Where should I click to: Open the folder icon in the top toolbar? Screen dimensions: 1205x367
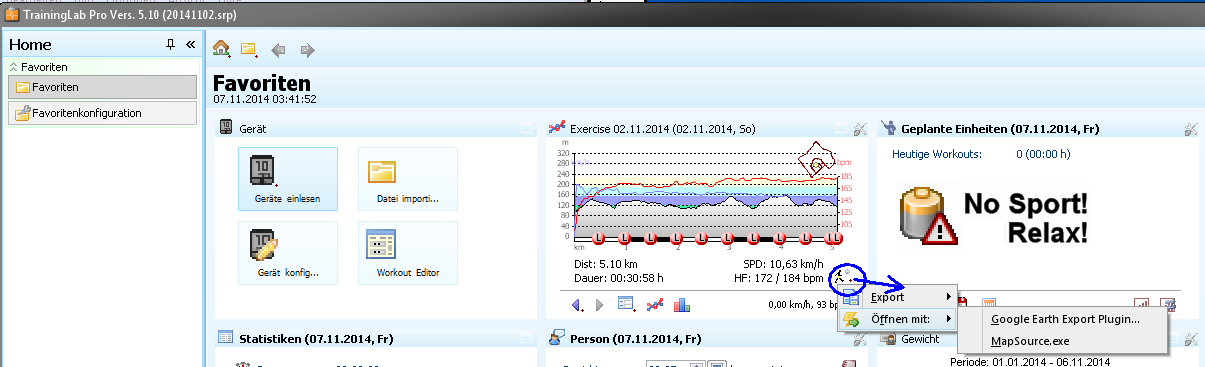tap(249, 49)
